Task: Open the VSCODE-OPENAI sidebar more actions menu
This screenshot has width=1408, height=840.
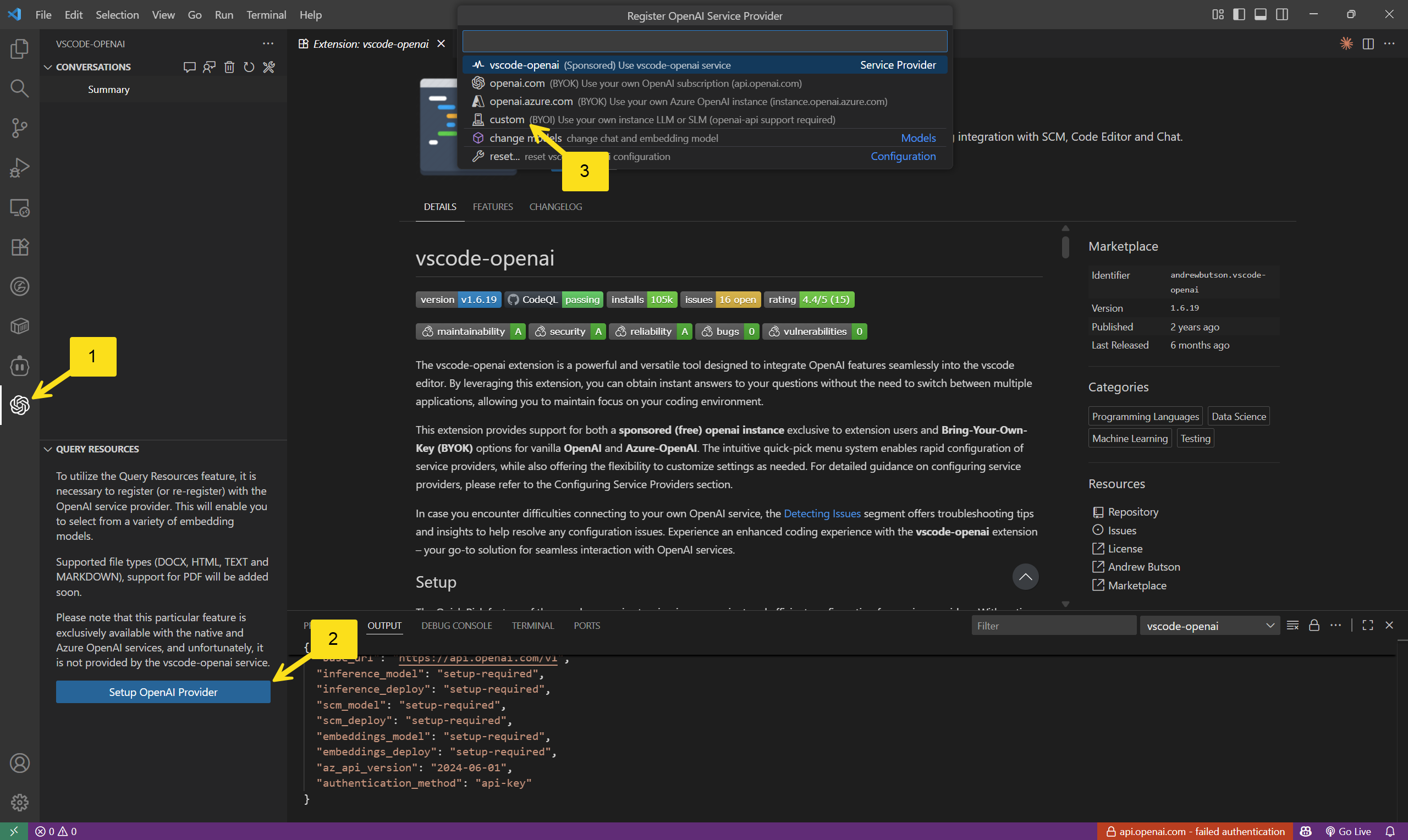Action: click(268, 43)
